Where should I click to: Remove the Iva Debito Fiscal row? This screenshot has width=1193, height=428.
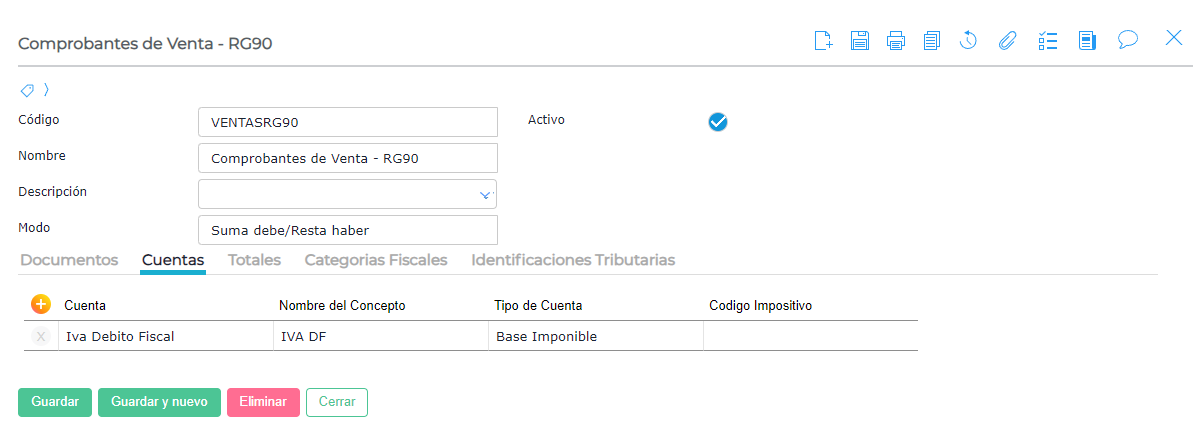click(41, 337)
